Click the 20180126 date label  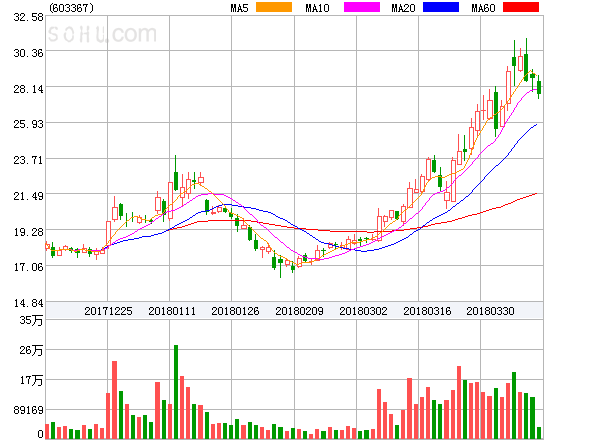(x=235, y=311)
